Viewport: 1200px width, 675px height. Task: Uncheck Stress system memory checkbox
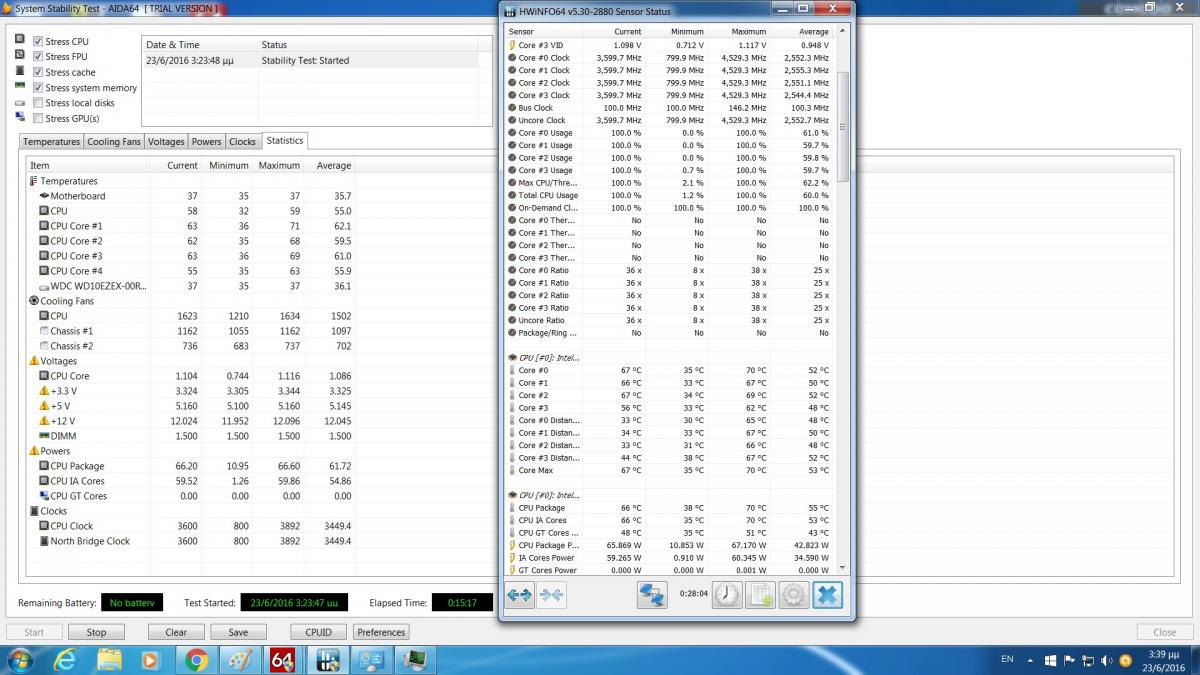(x=38, y=87)
